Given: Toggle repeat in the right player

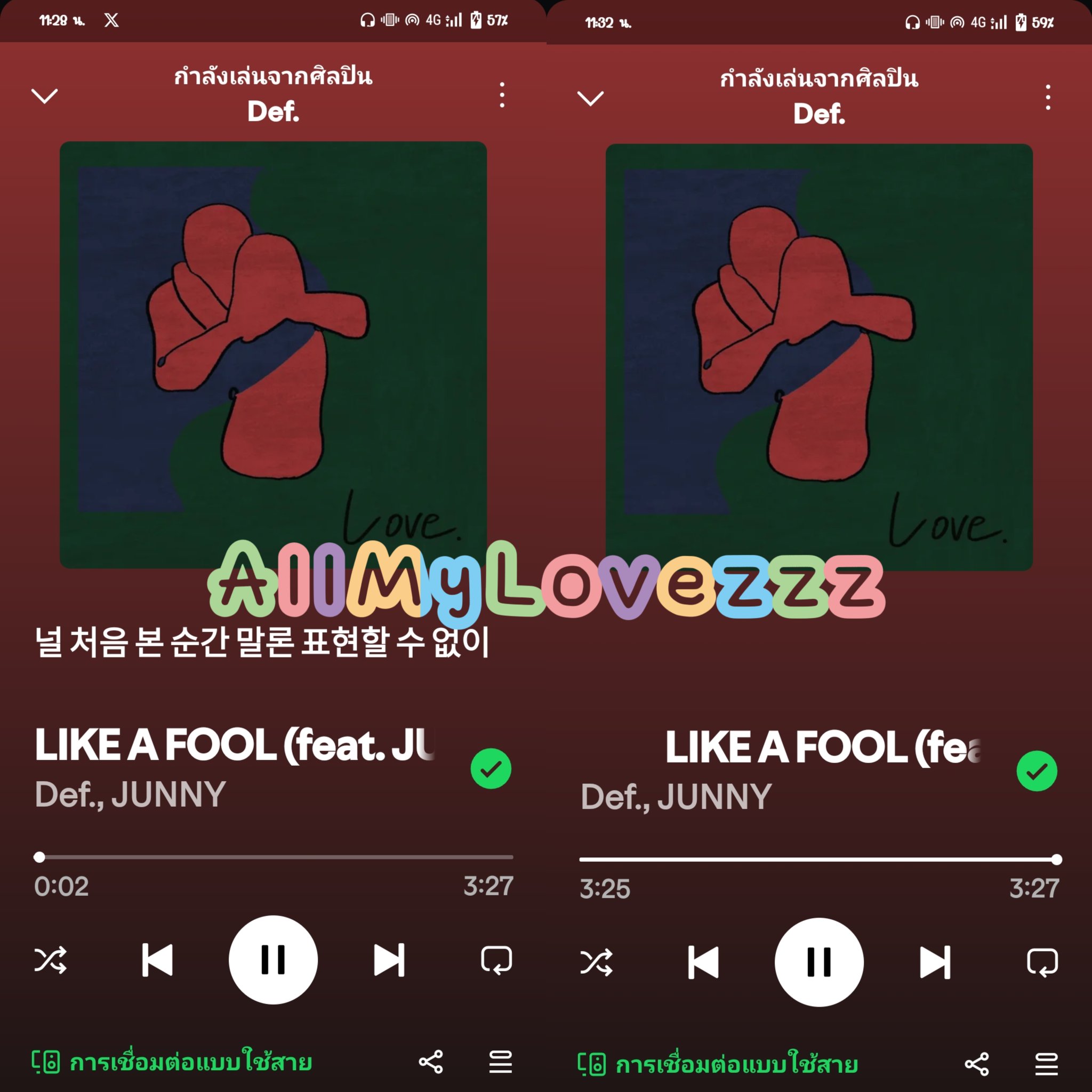Looking at the screenshot, I should tap(1042, 962).
